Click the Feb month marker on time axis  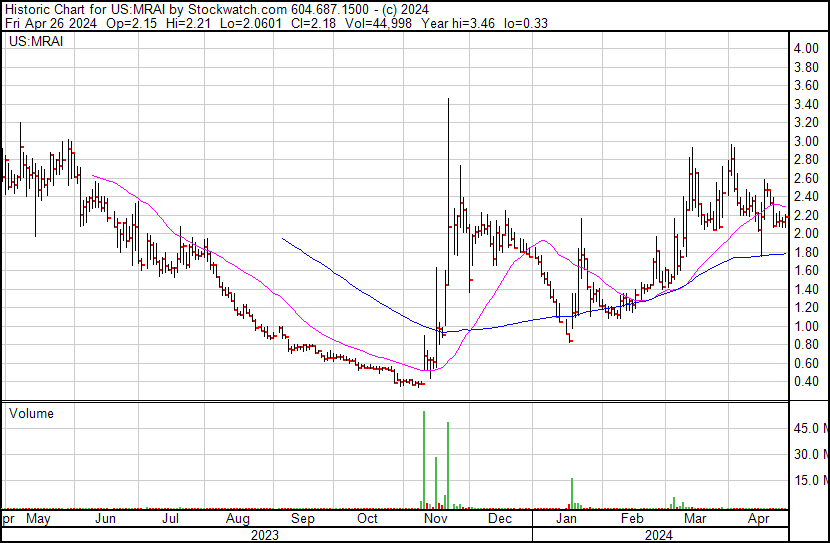pos(631,520)
